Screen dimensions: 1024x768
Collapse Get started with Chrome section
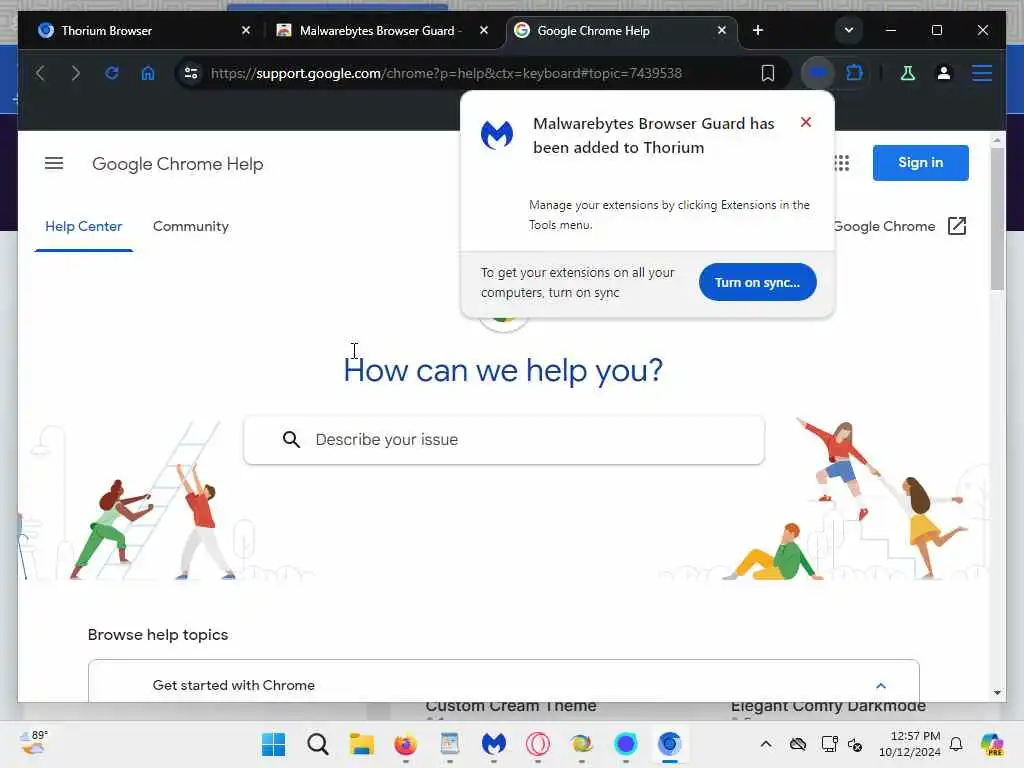pyautogui.click(x=880, y=686)
